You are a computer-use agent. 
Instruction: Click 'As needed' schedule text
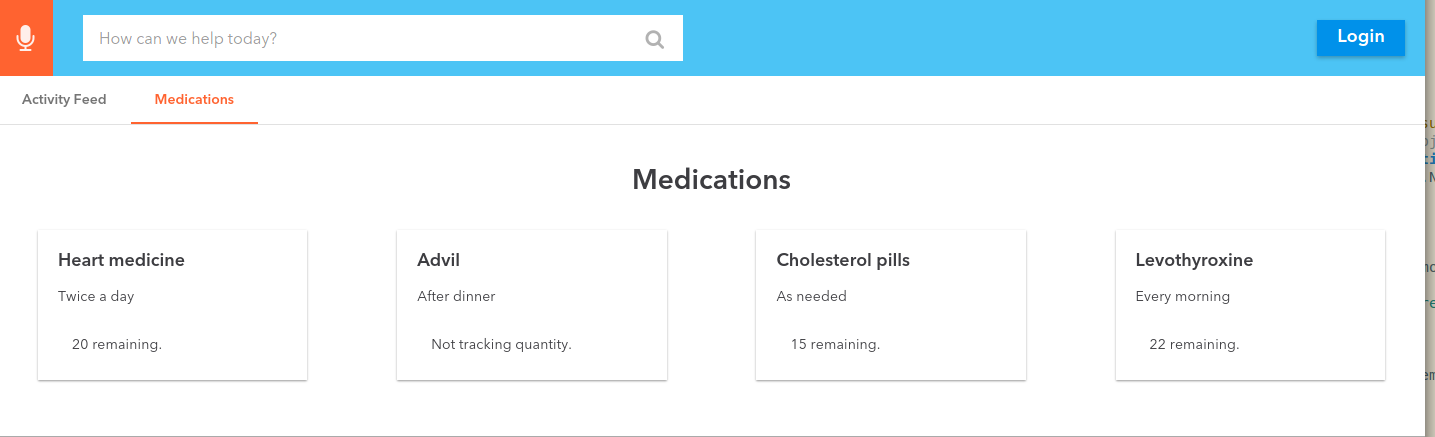(811, 296)
